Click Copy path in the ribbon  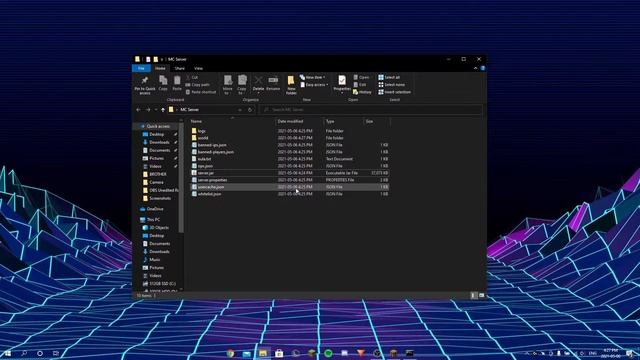click(198, 84)
